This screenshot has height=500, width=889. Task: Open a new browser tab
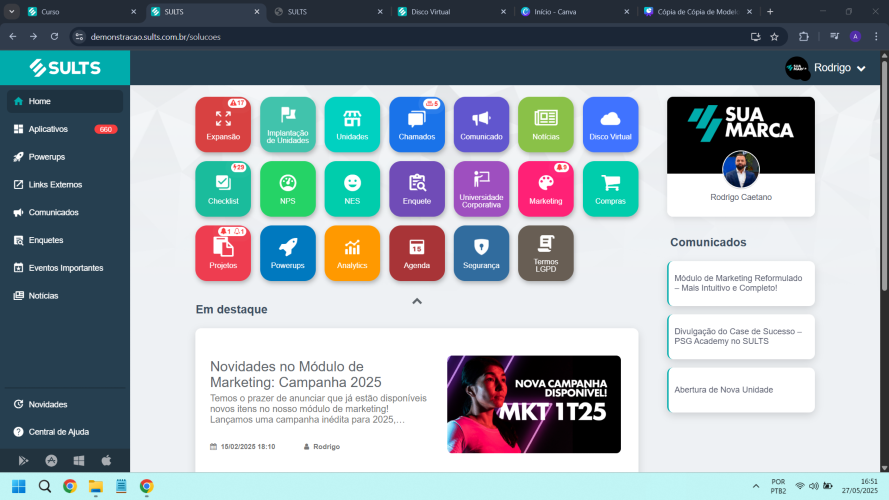pyautogui.click(x=770, y=11)
